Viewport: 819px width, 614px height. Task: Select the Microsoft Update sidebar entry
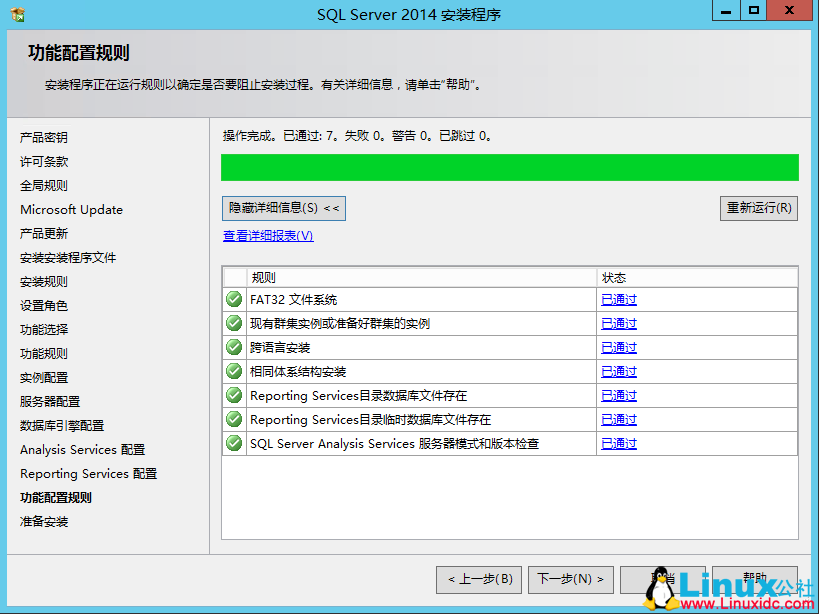point(70,209)
